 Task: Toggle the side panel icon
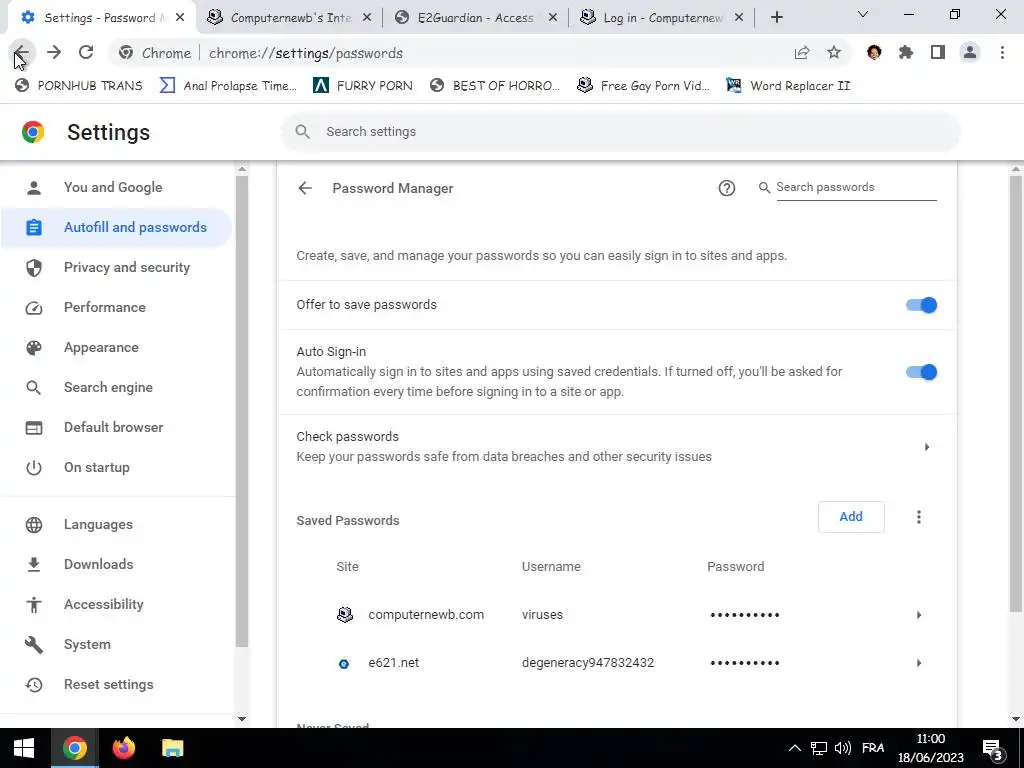point(938,53)
